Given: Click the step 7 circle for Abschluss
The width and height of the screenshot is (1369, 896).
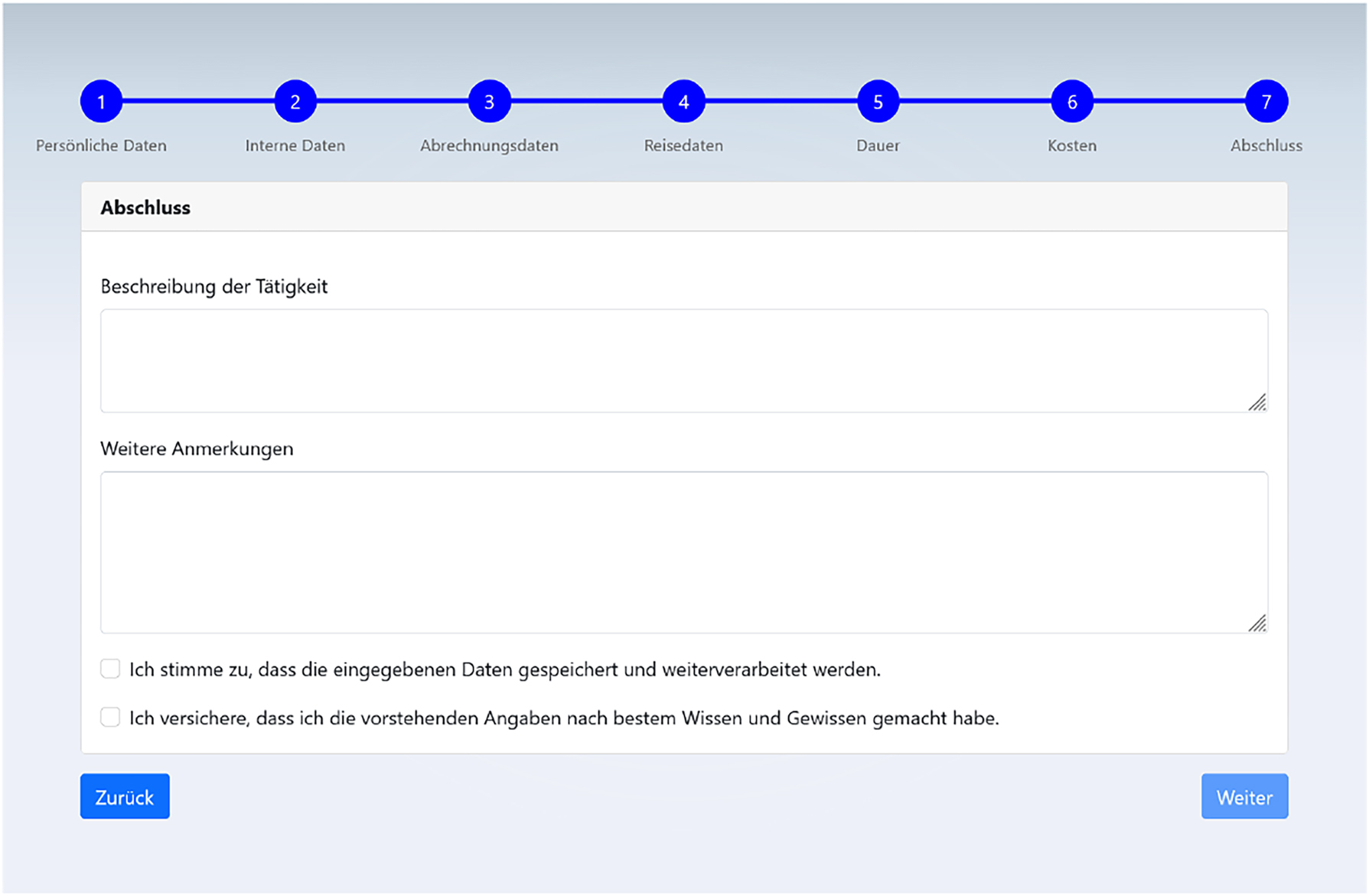Looking at the screenshot, I should point(1266,100).
